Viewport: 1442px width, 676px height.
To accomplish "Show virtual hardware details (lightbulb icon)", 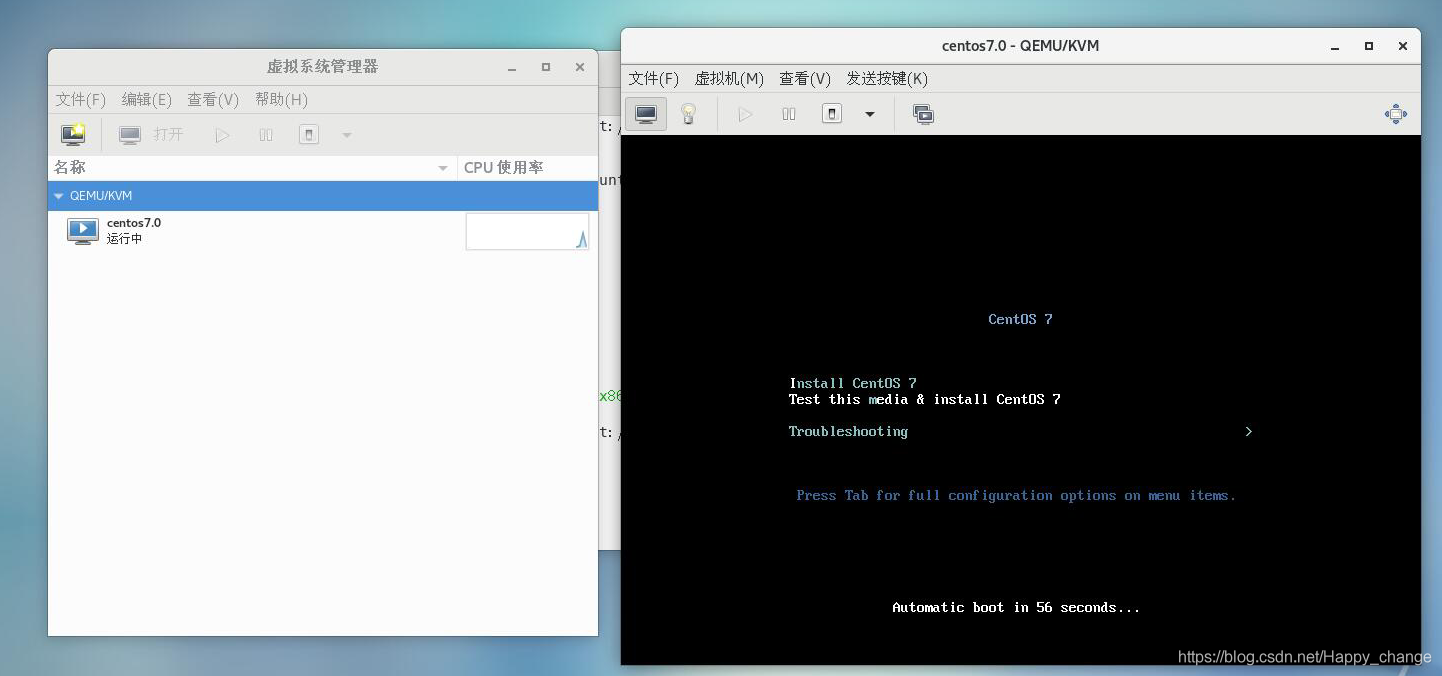I will tap(688, 114).
